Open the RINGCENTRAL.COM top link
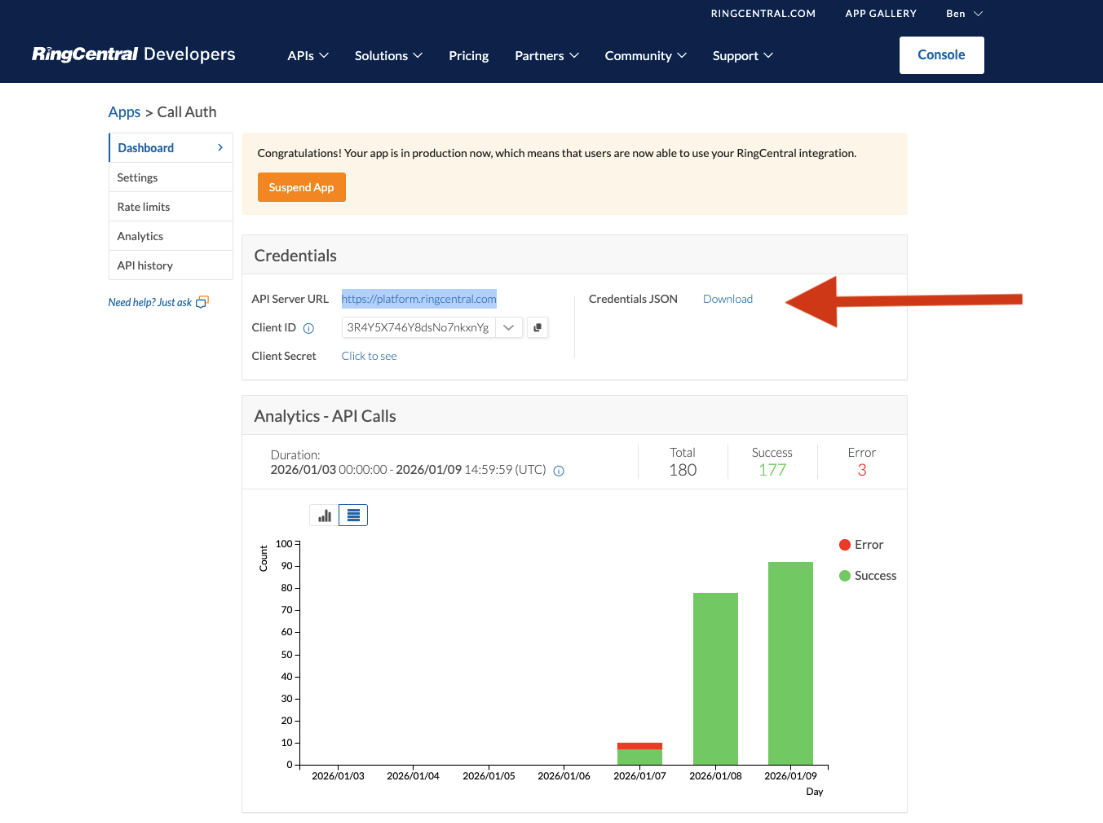 coord(763,13)
